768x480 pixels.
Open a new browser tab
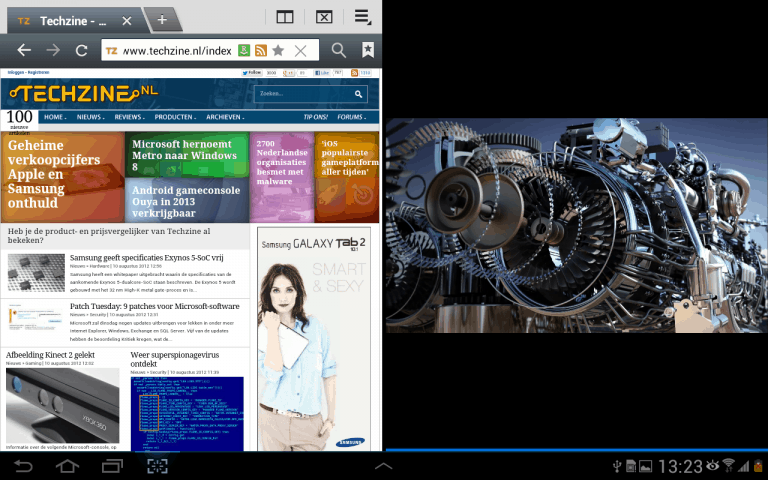(x=162, y=20)
